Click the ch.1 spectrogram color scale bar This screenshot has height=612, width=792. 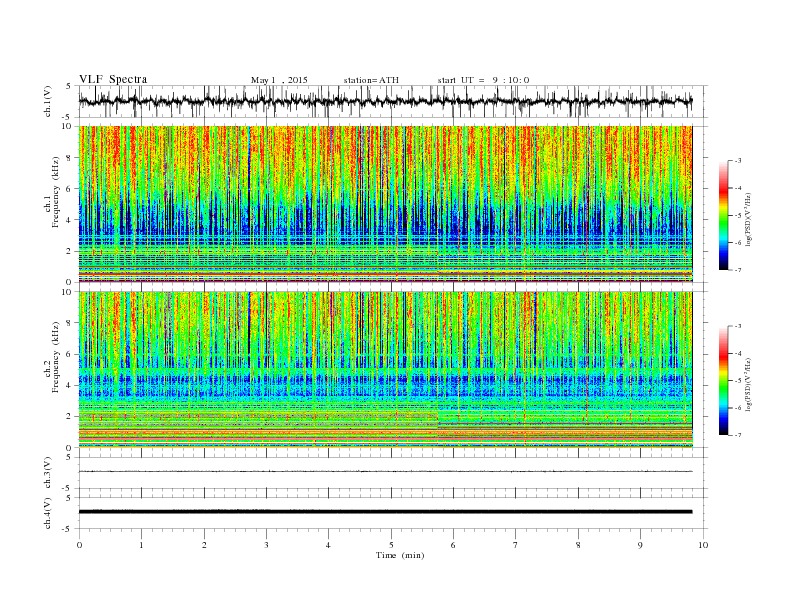723,215
